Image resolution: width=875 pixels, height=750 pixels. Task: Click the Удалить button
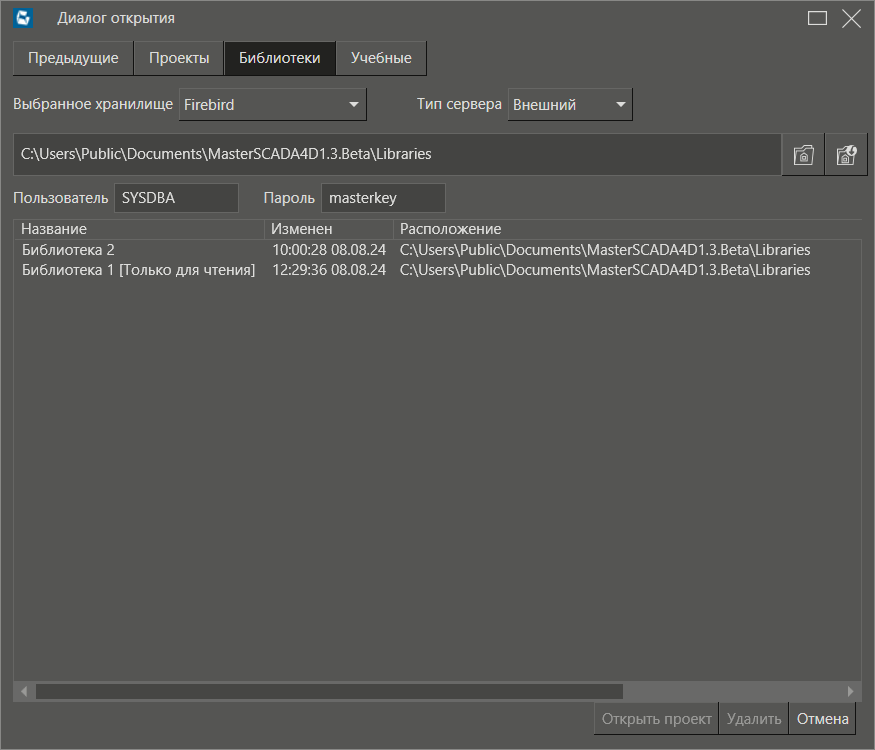pos(754,719)
